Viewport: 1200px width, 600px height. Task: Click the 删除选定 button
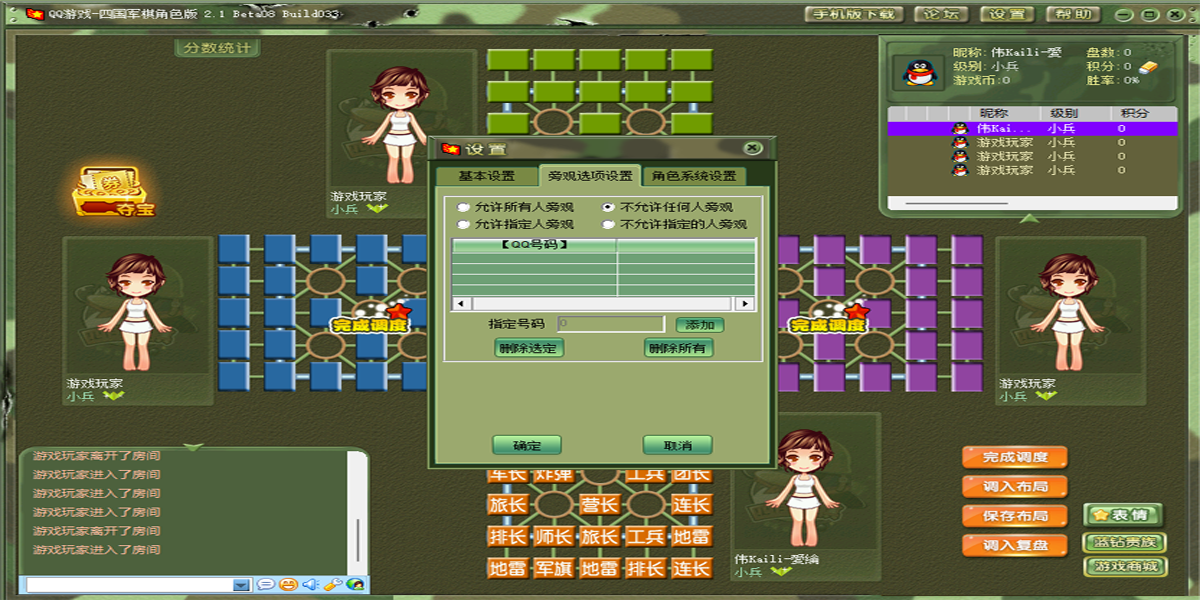point(529,348)
